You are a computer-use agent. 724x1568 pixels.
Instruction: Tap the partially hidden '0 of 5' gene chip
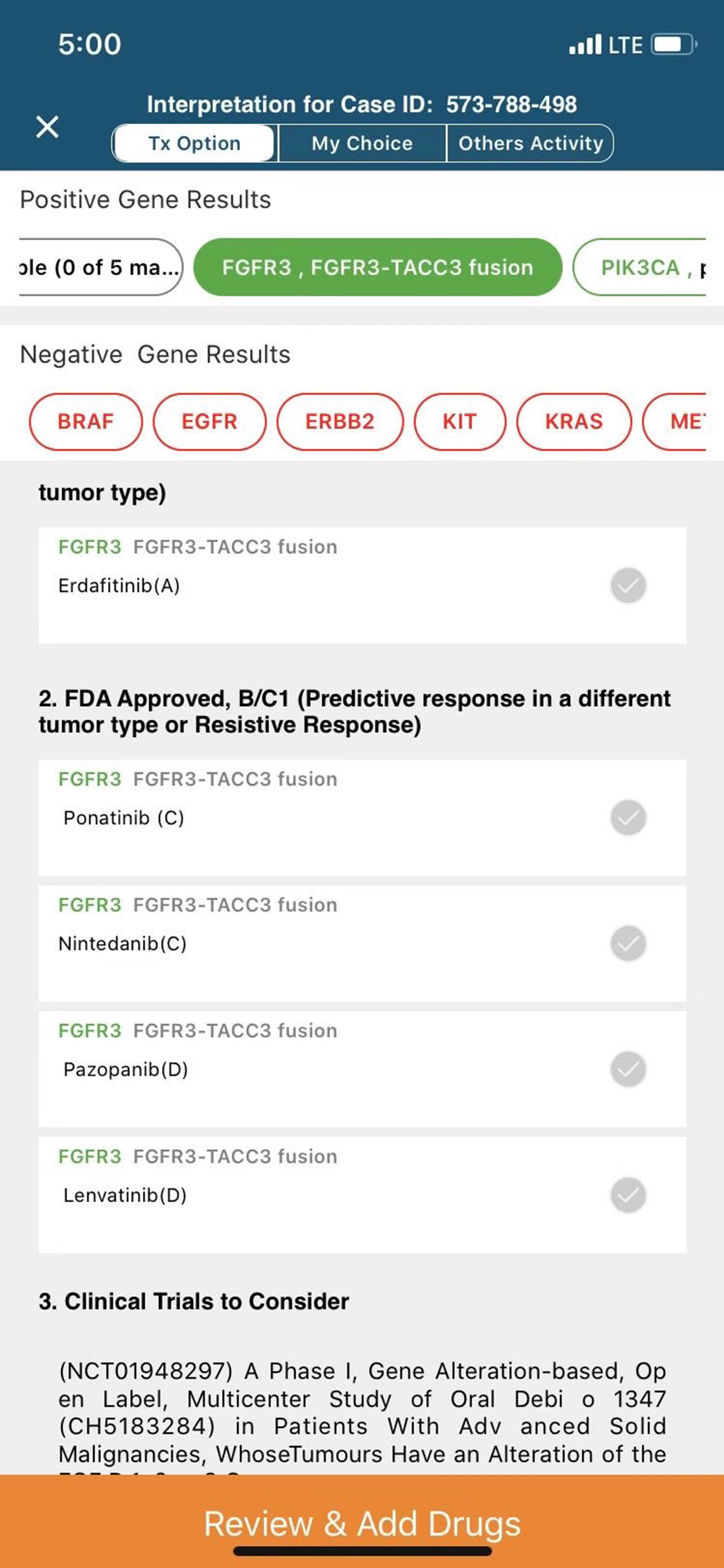click(x=100, y=268)
